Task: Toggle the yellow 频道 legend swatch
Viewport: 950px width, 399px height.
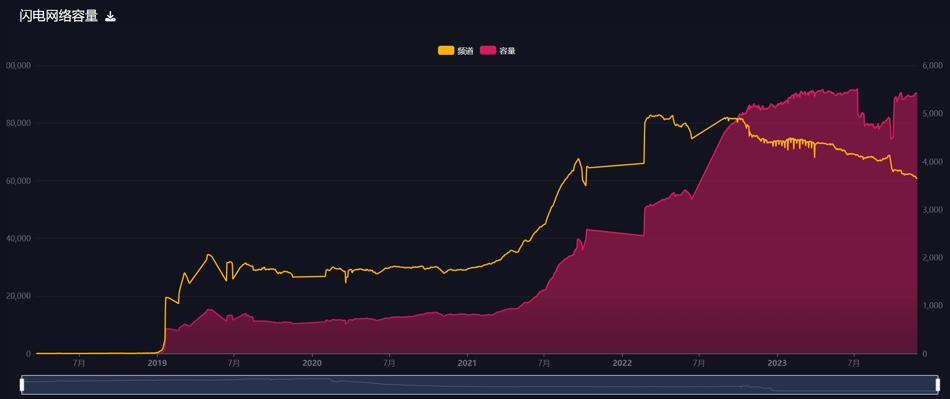Action: 446,50
